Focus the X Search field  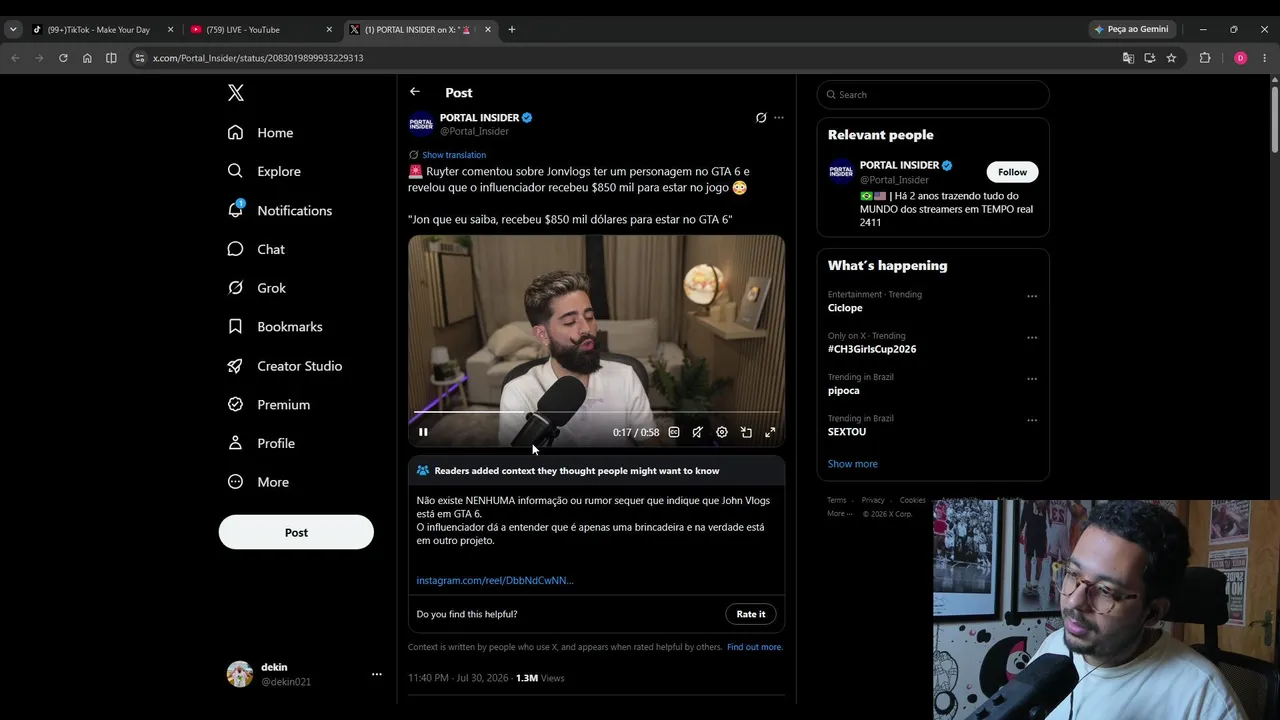(933, 95)
